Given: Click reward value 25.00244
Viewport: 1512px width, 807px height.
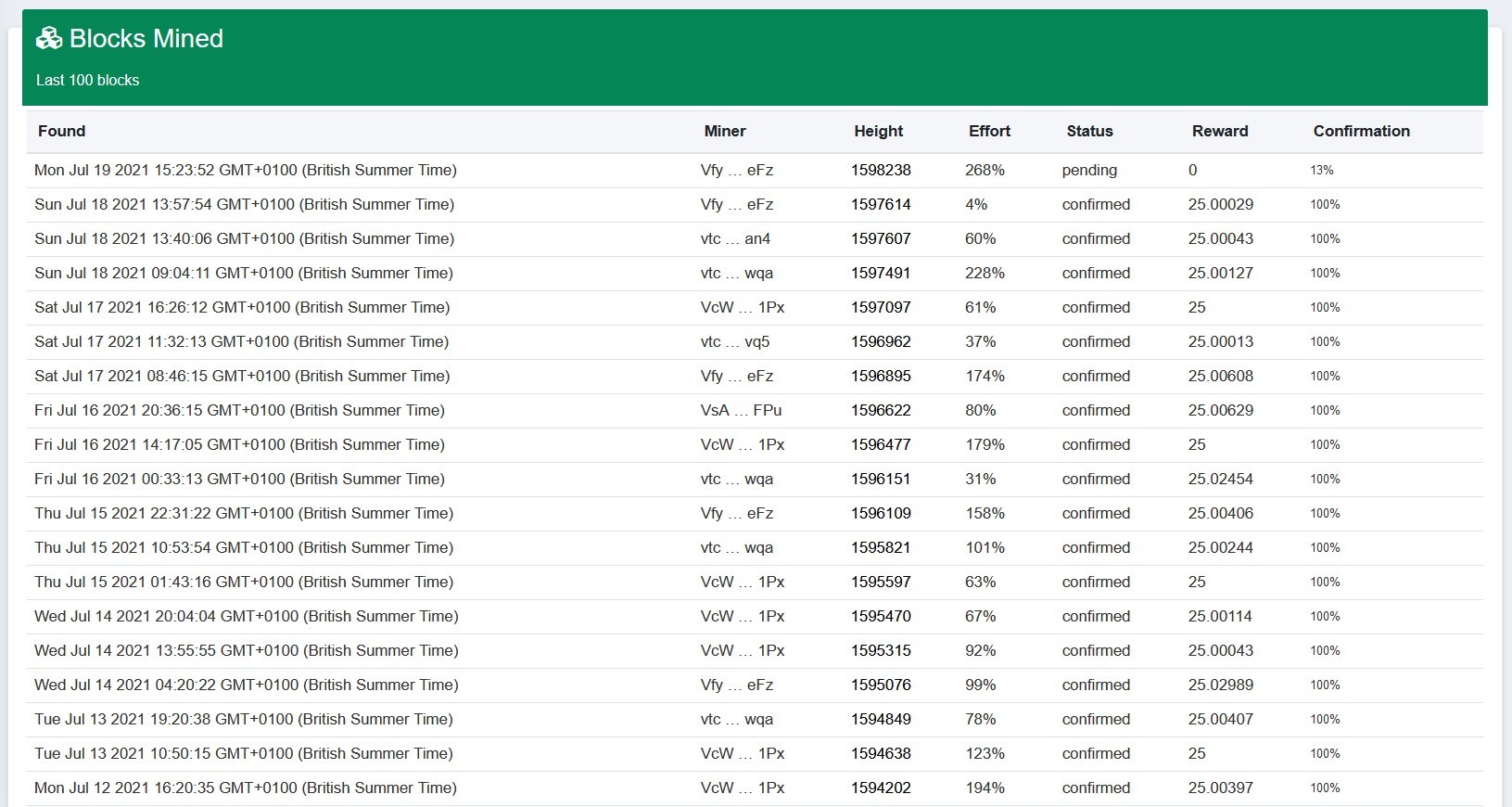Looking at the screenshot, I should (1220, 547).
